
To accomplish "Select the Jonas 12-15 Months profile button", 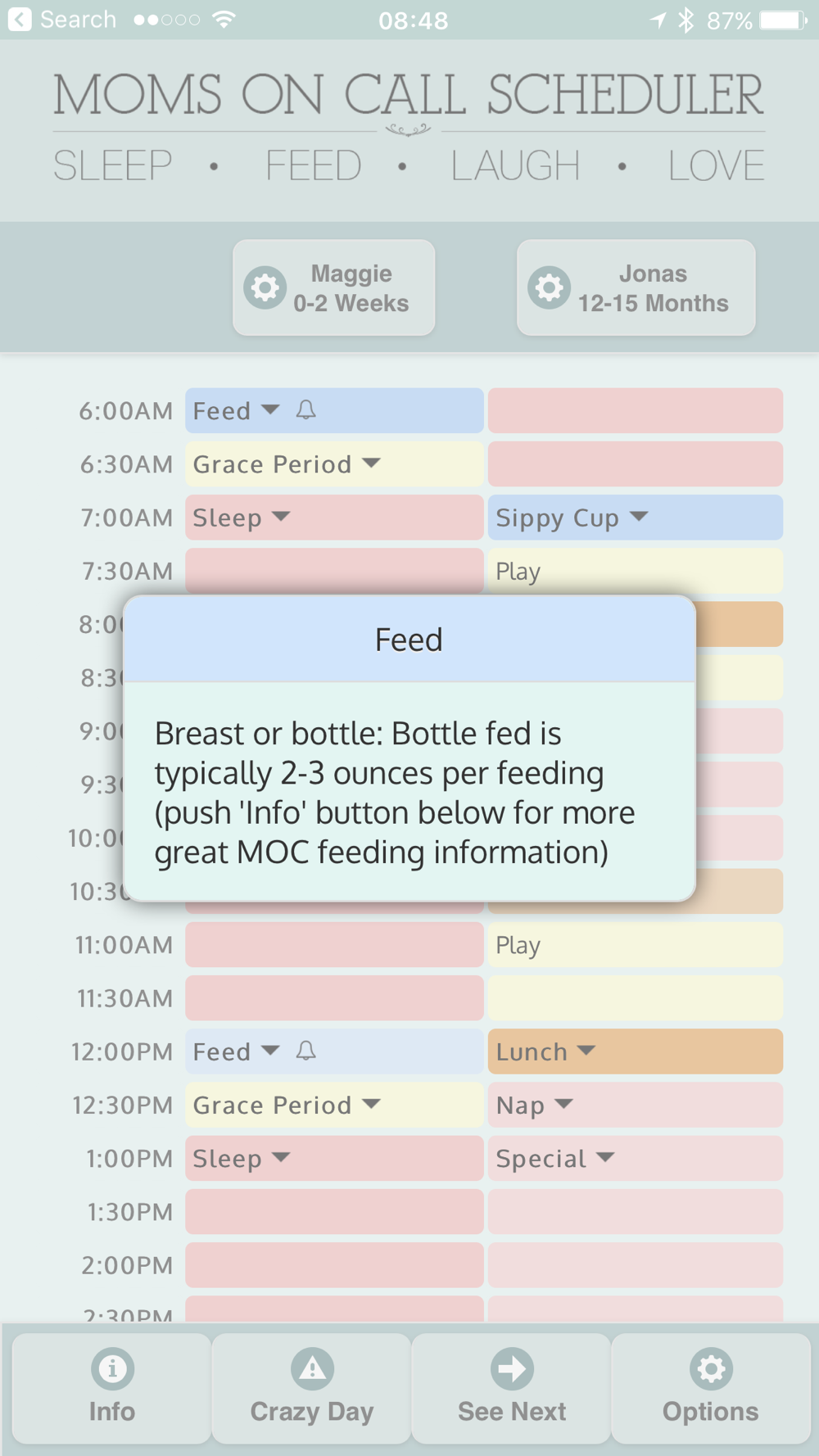I will (636, 287).
